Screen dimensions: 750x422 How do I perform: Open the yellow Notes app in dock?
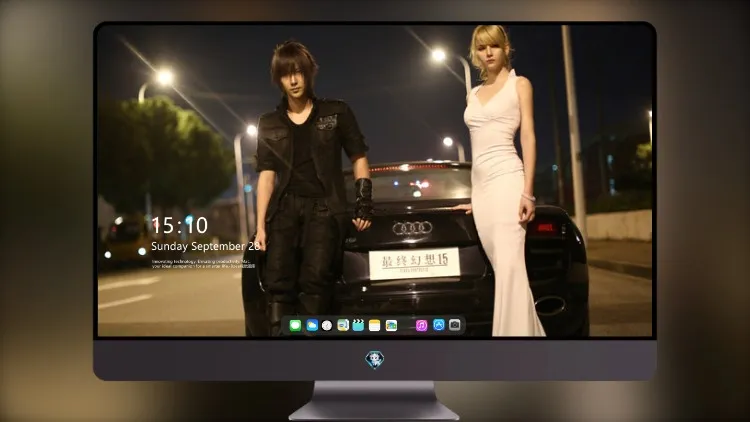coord(375,326)
